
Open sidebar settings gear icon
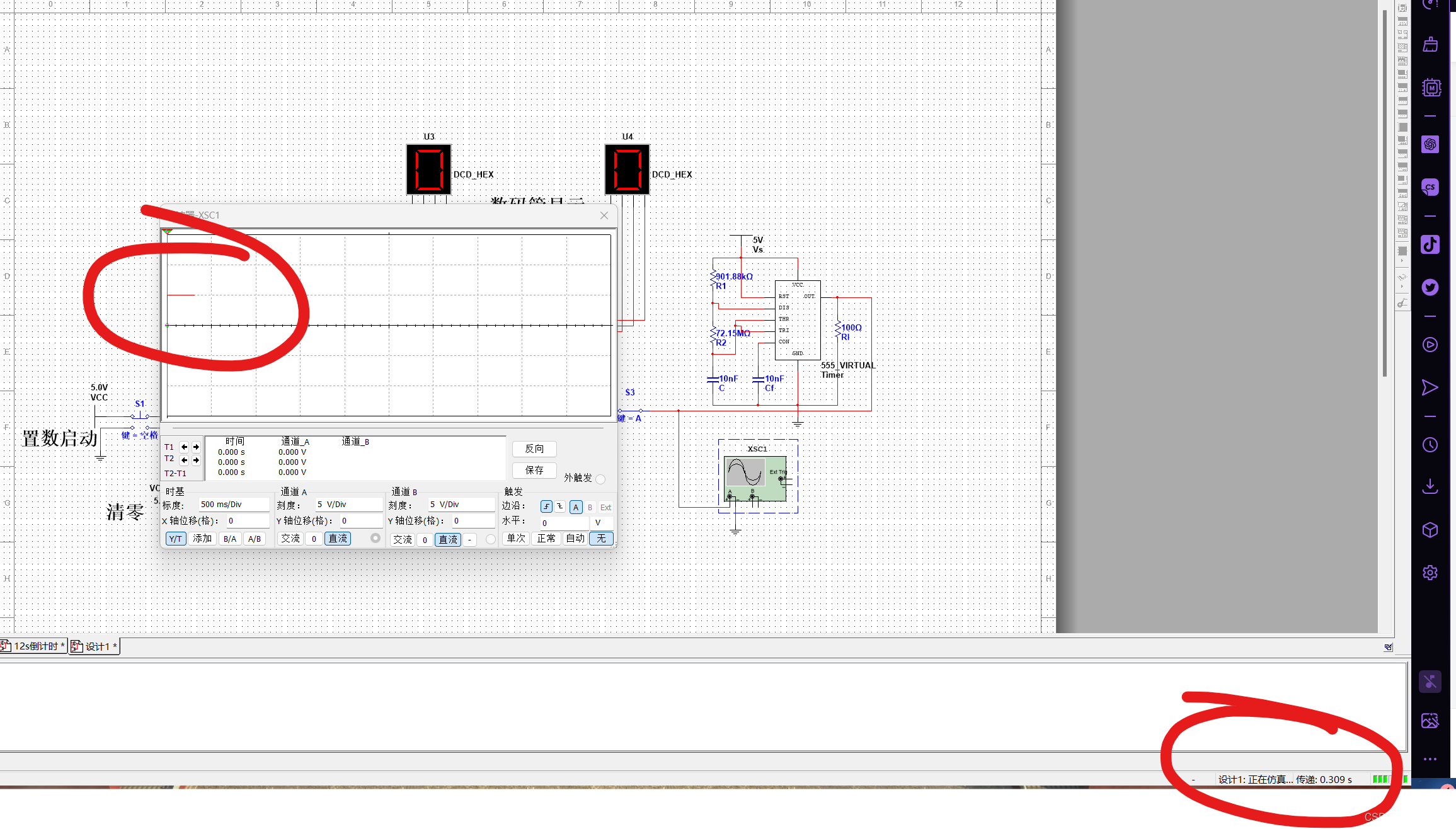(1430, 573)
